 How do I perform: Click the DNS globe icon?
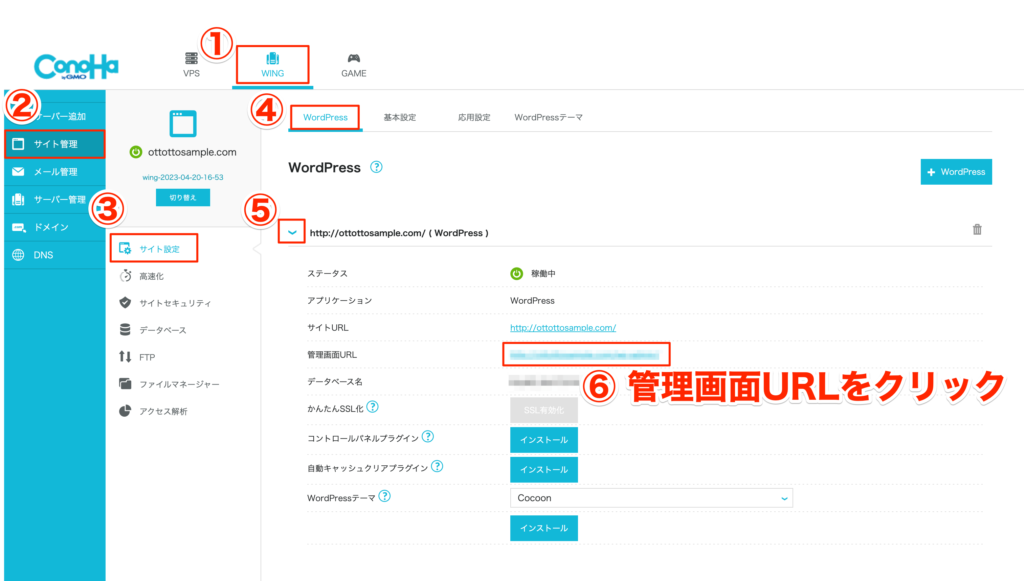pyautogui.click(x=18, y=255)
